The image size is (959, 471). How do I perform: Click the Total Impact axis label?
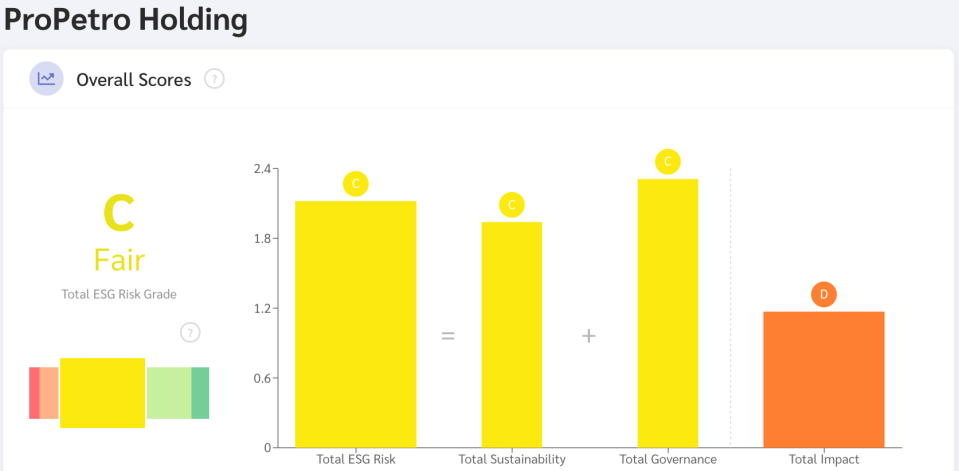click(824, 460)
